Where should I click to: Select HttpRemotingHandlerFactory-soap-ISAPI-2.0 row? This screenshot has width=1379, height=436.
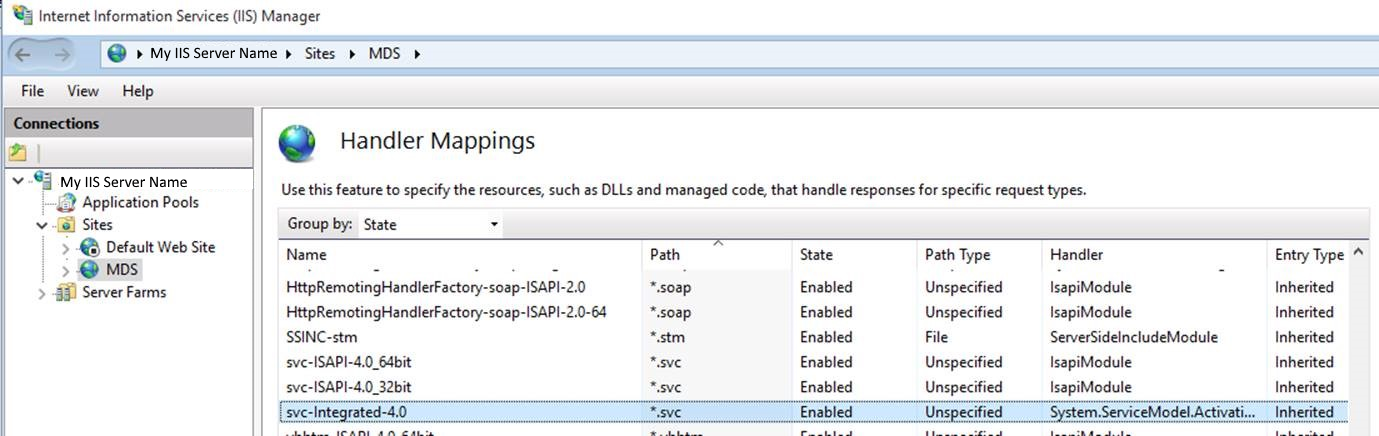[x=813, y=287]
